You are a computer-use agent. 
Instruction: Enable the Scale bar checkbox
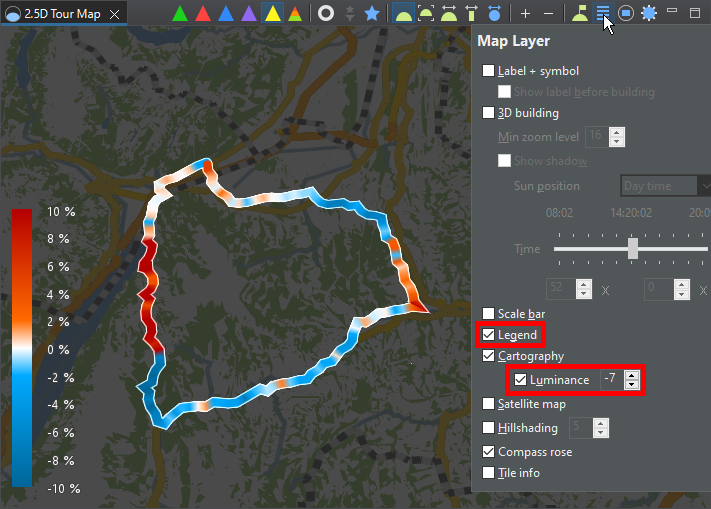pos(488,314)
